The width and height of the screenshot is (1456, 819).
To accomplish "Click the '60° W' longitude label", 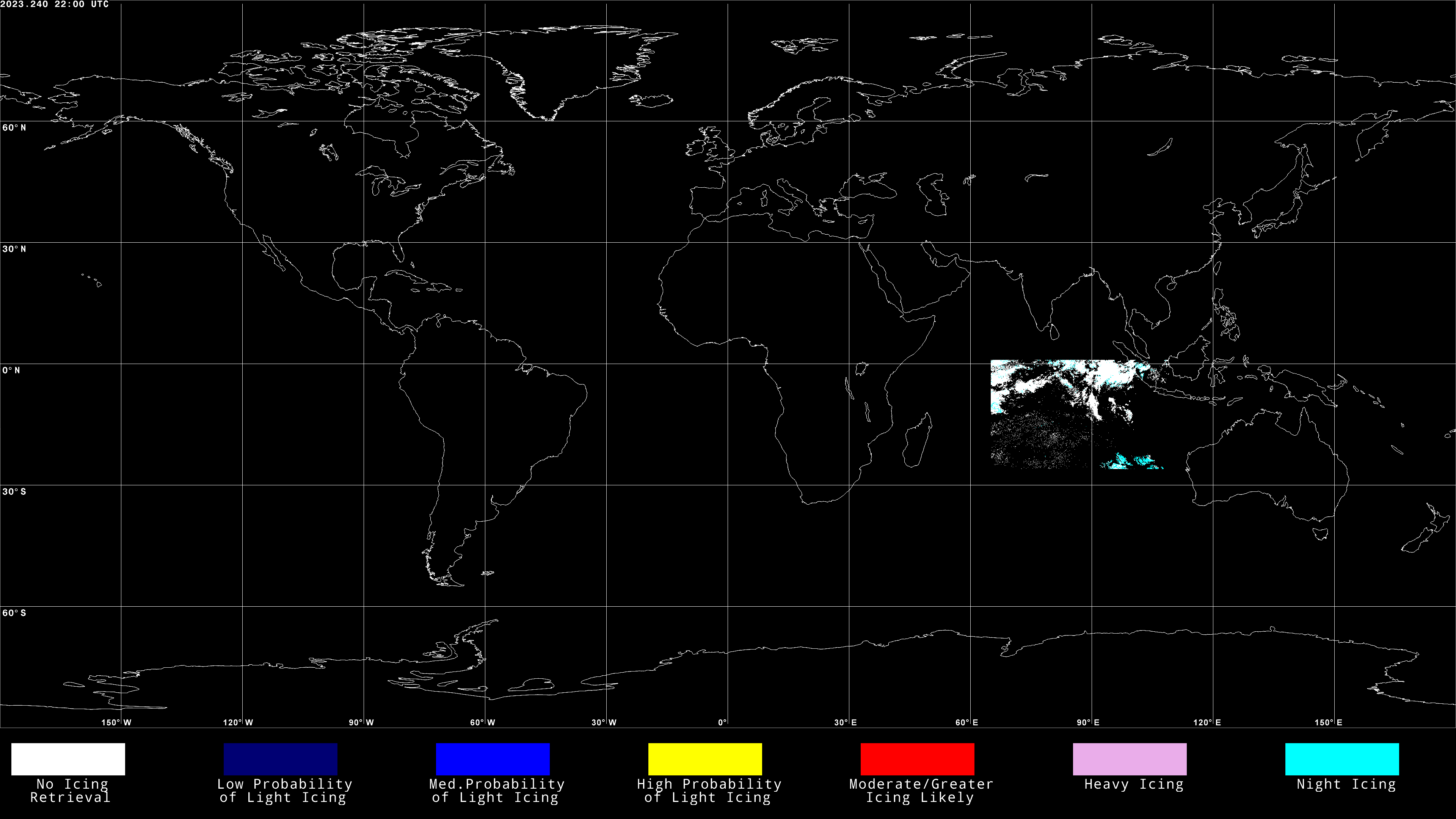I will coord(482,722).
